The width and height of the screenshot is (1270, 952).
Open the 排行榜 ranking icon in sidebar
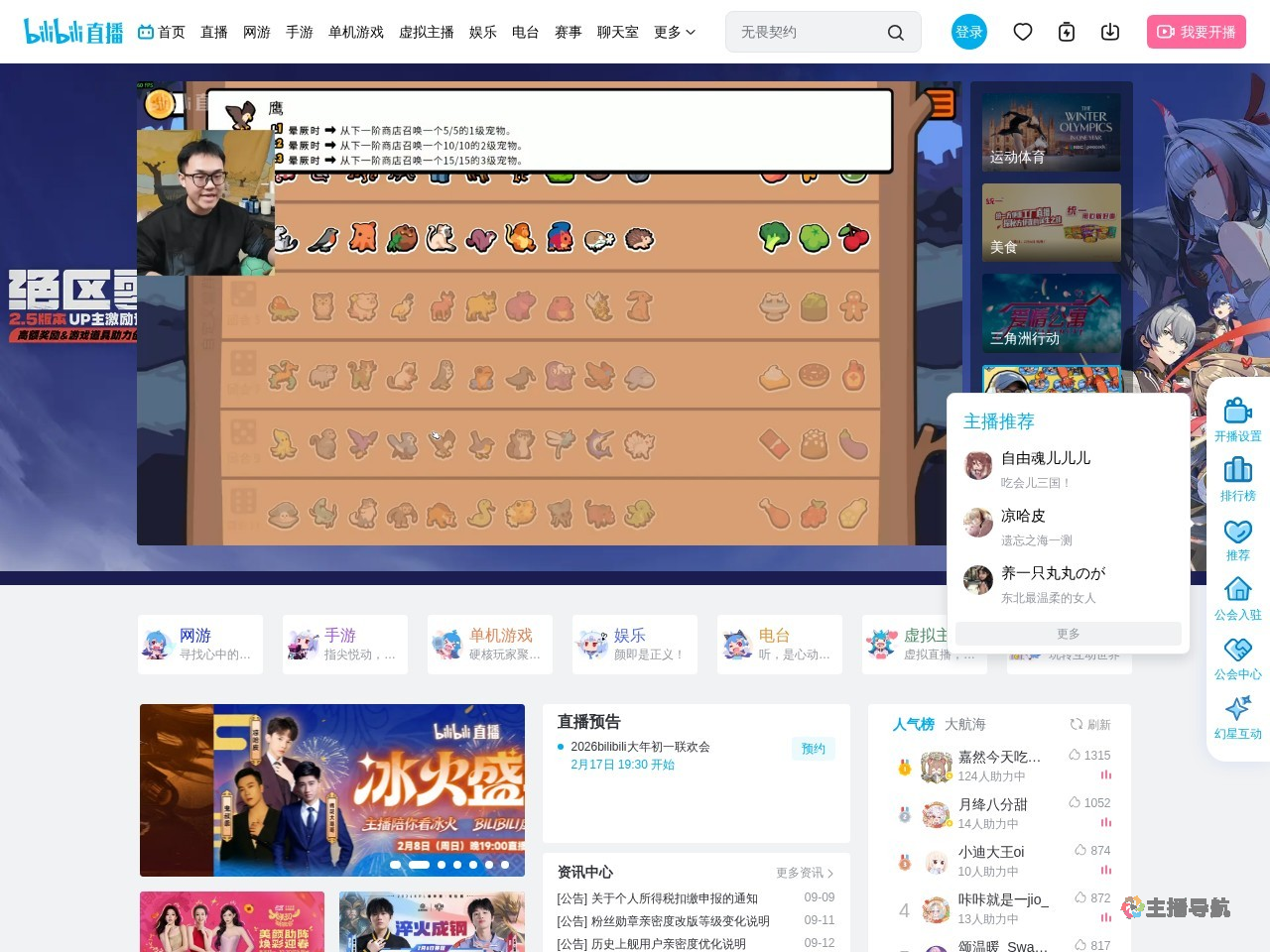click(1237, 478)
